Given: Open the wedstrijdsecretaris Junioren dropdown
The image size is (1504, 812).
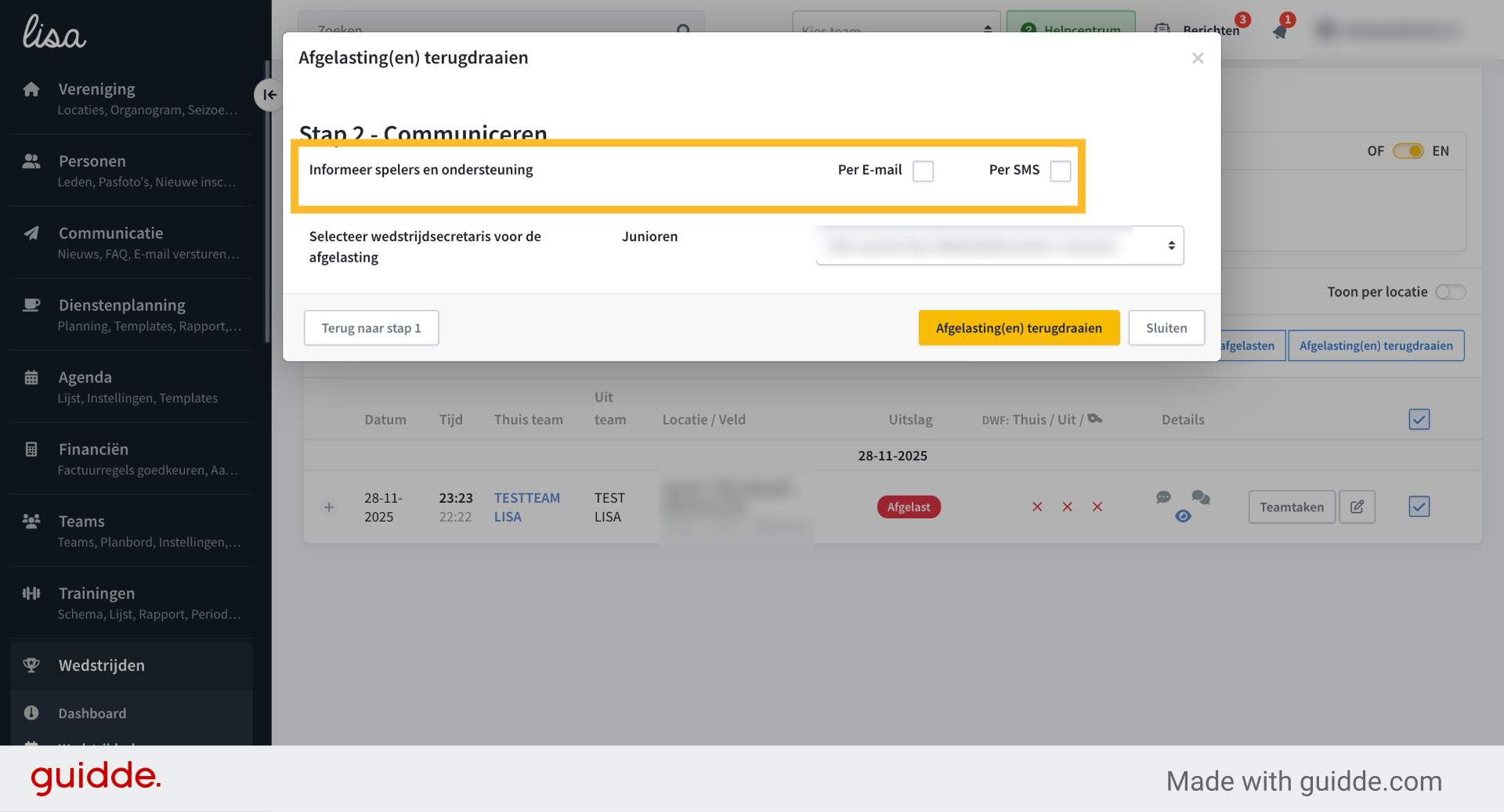Looking at the screenshot, I should [x=1000, y=246].
